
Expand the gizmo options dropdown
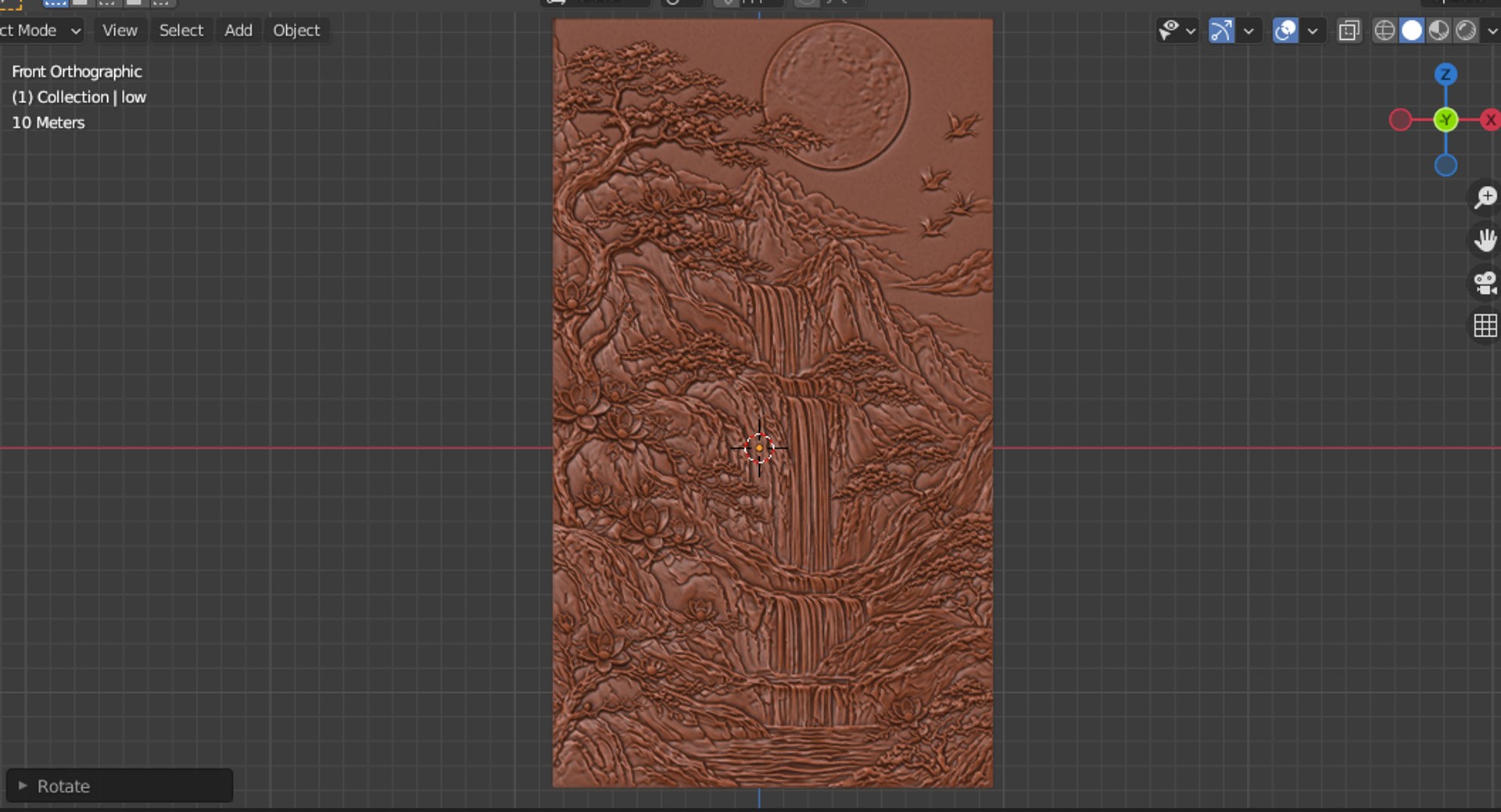pos(1248,30)
